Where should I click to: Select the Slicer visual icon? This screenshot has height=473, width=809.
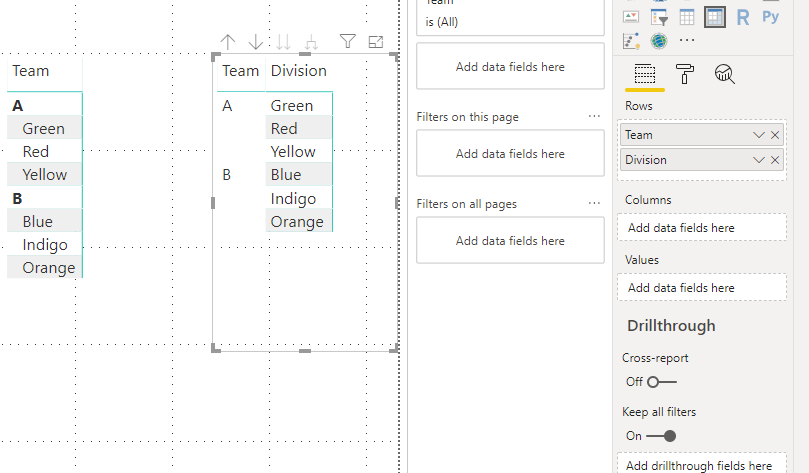click(659, 18)
